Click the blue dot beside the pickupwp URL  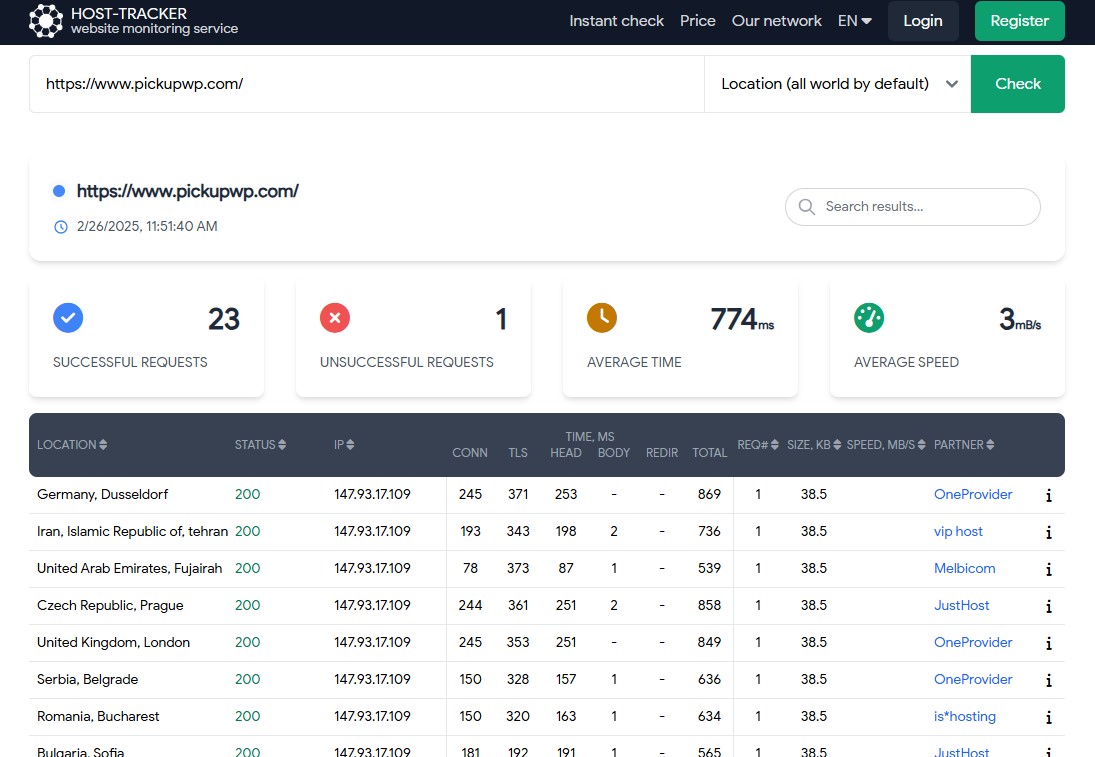point(59,191)
